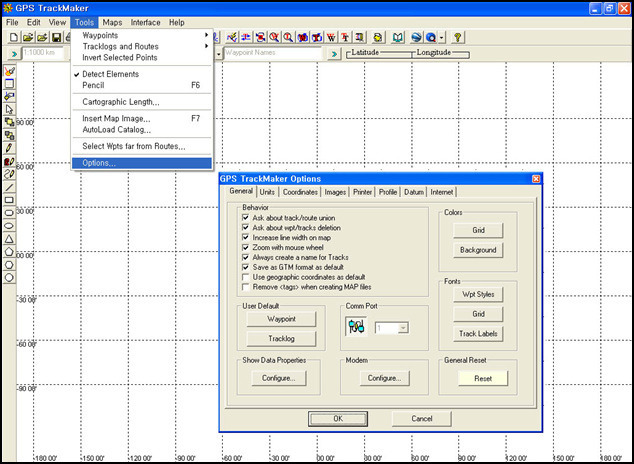Click the yellow question mark help icon
The image size is (634, 464).
(x=457, y=38)
